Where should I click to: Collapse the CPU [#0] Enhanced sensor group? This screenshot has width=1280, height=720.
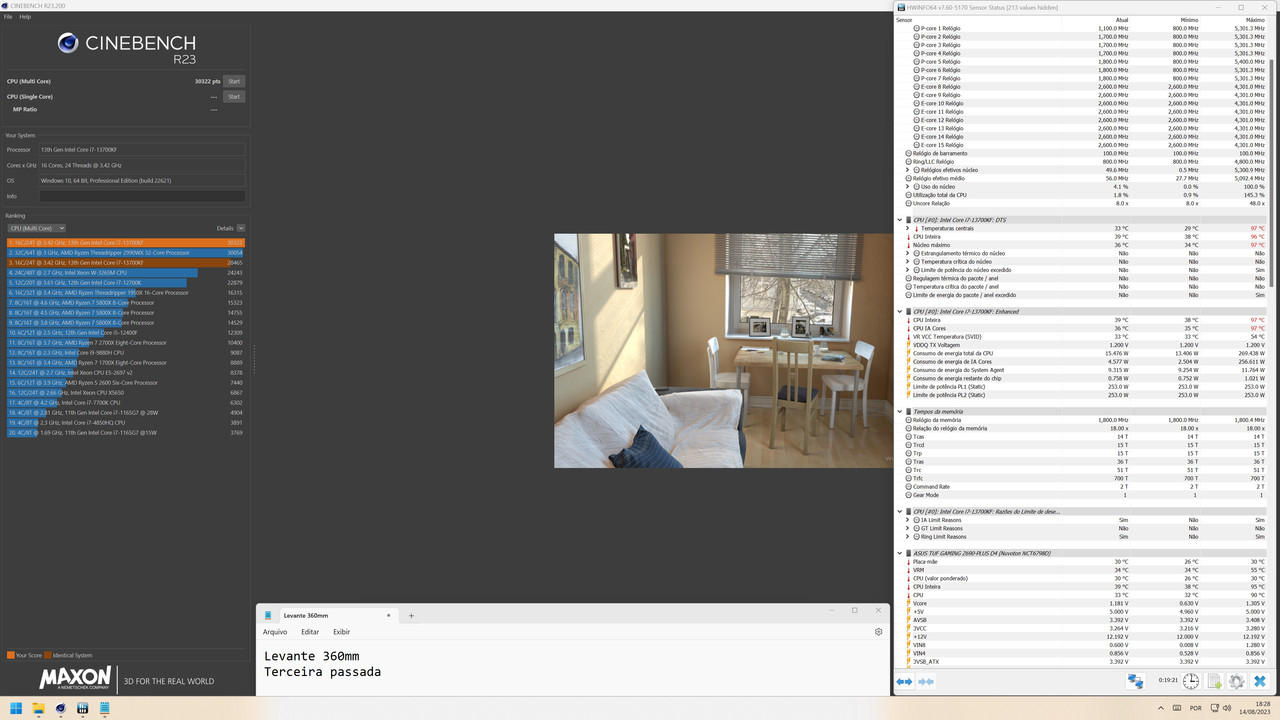[x=900, y=312]
